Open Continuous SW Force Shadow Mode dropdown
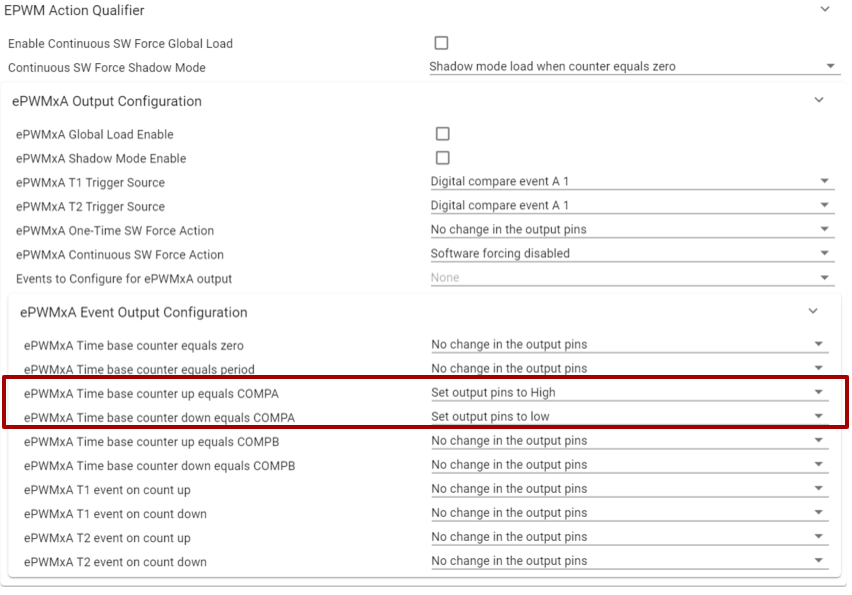This screenshot has width=852, height=595. pyautogui.click(x=632, y=67)
